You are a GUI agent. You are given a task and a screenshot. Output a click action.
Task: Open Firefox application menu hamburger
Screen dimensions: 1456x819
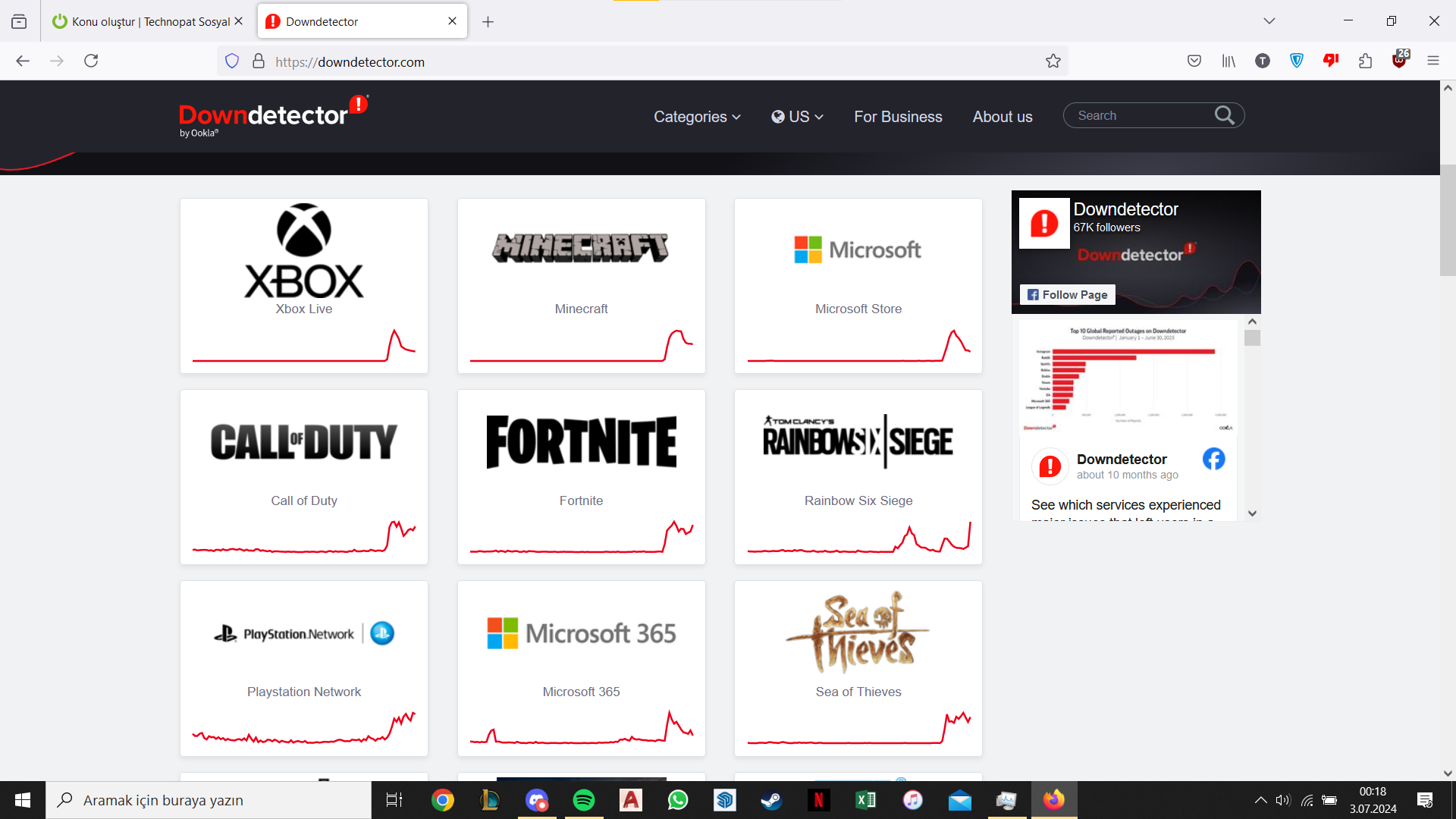(x=1432, y=61)
